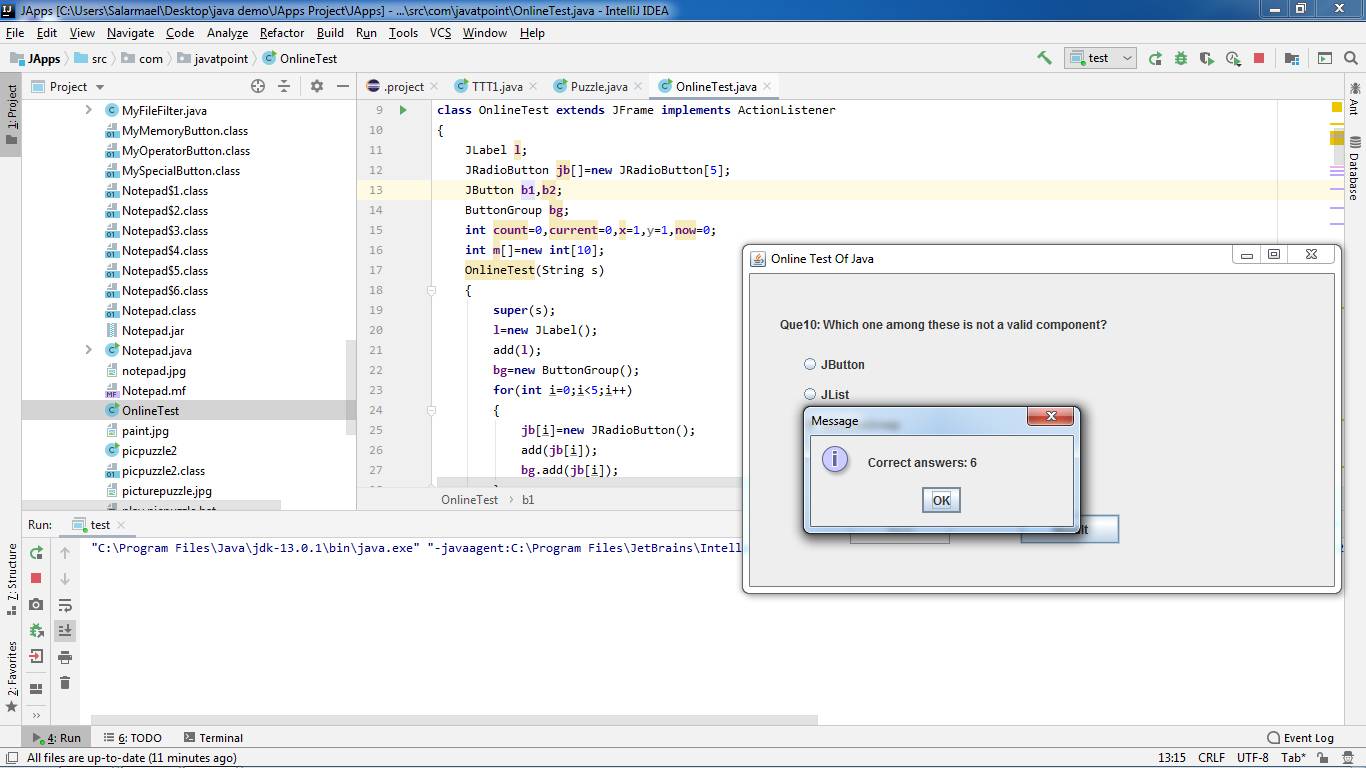The image size is (1366, 768).
Task: Click OK in the Message dialog
Action: (941, 500)
